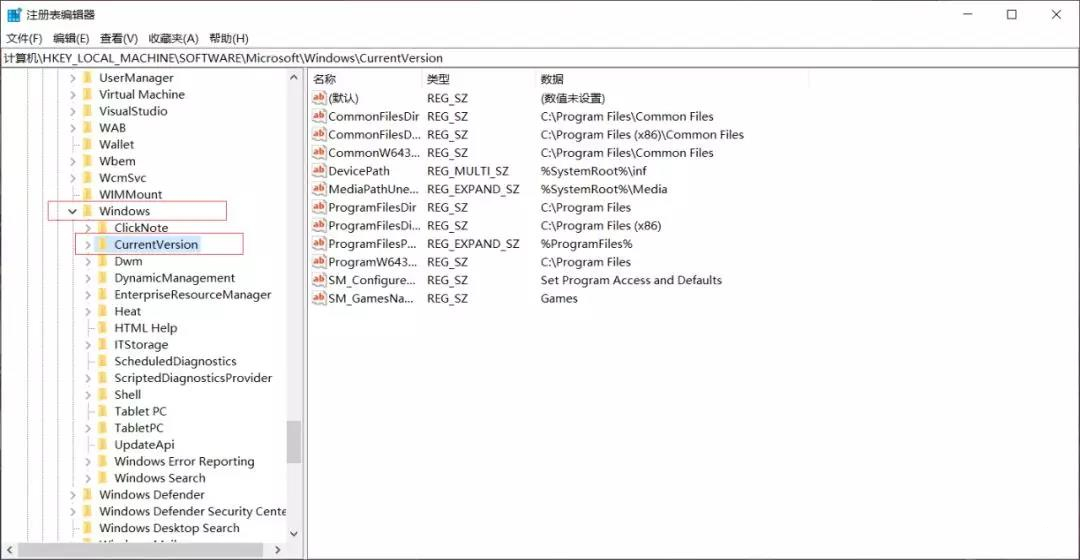This screenshot has height=560, width=1080.
Task: Click the icon beside MediaPathUne... value
Action: [x=318, y=189]
